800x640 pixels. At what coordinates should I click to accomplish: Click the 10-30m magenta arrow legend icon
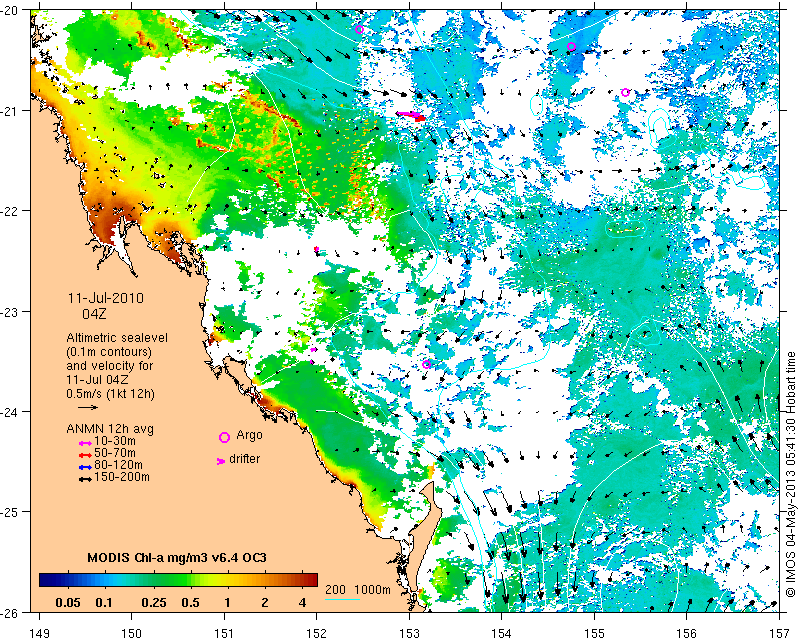coord(85,442)
